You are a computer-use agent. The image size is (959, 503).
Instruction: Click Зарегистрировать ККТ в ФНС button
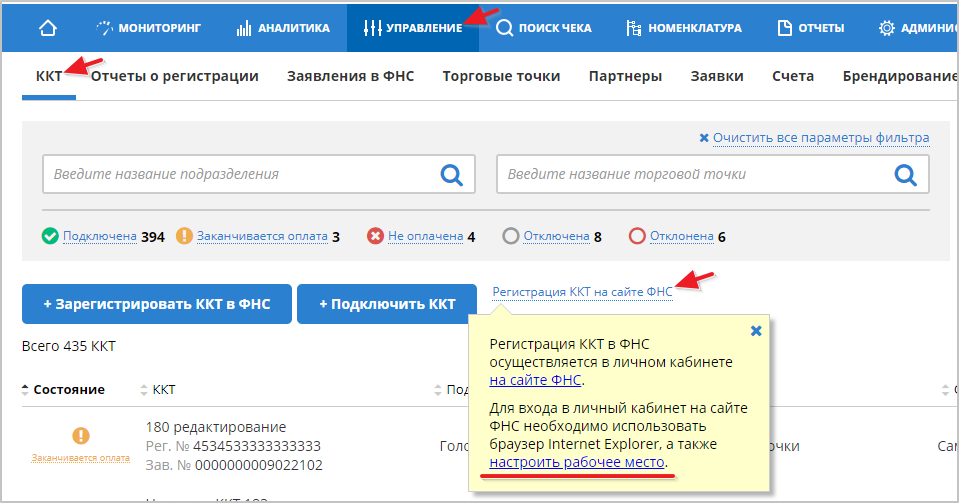156,304
